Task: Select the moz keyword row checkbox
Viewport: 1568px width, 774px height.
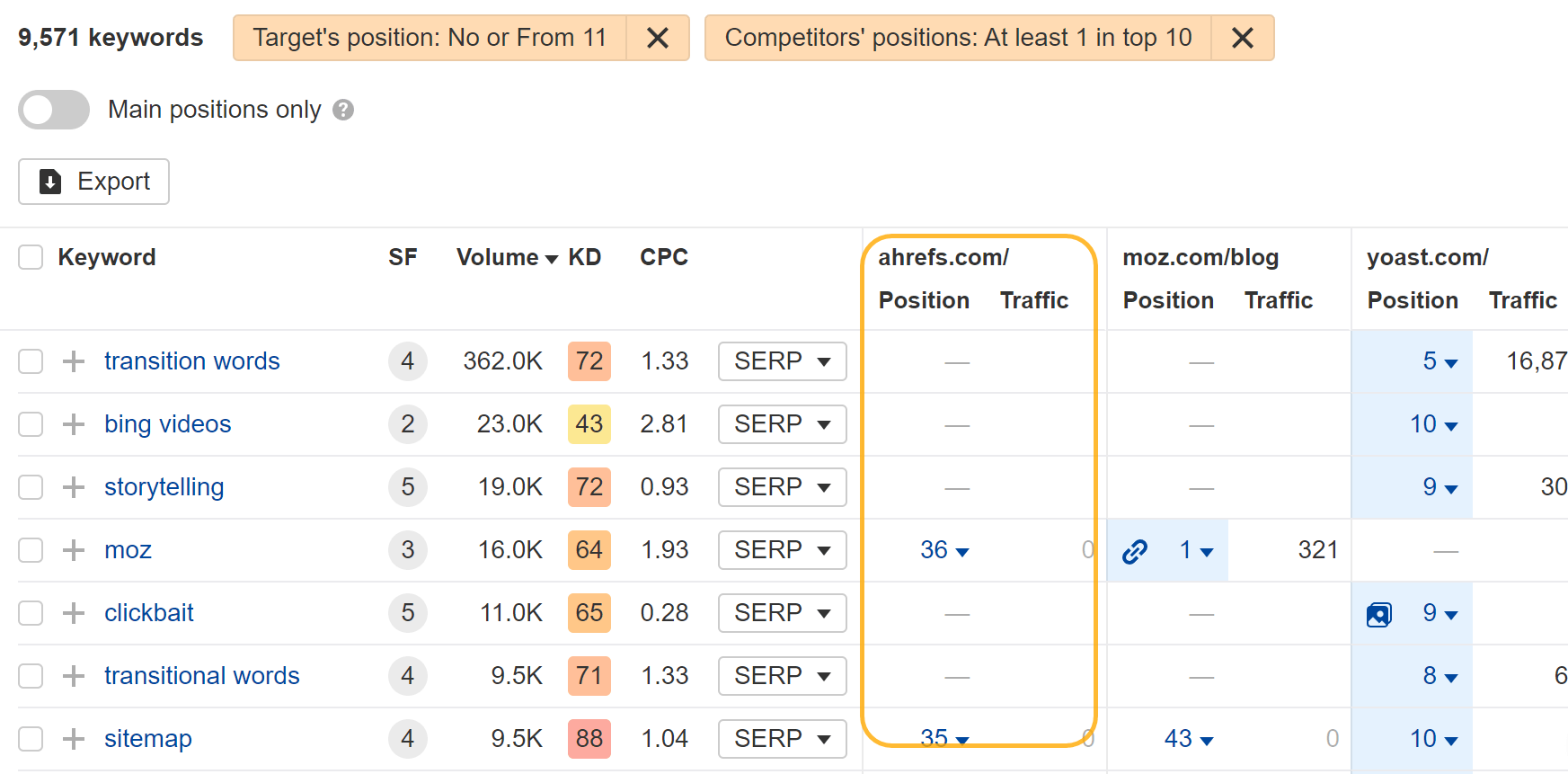Action: (x=31, y=550)
